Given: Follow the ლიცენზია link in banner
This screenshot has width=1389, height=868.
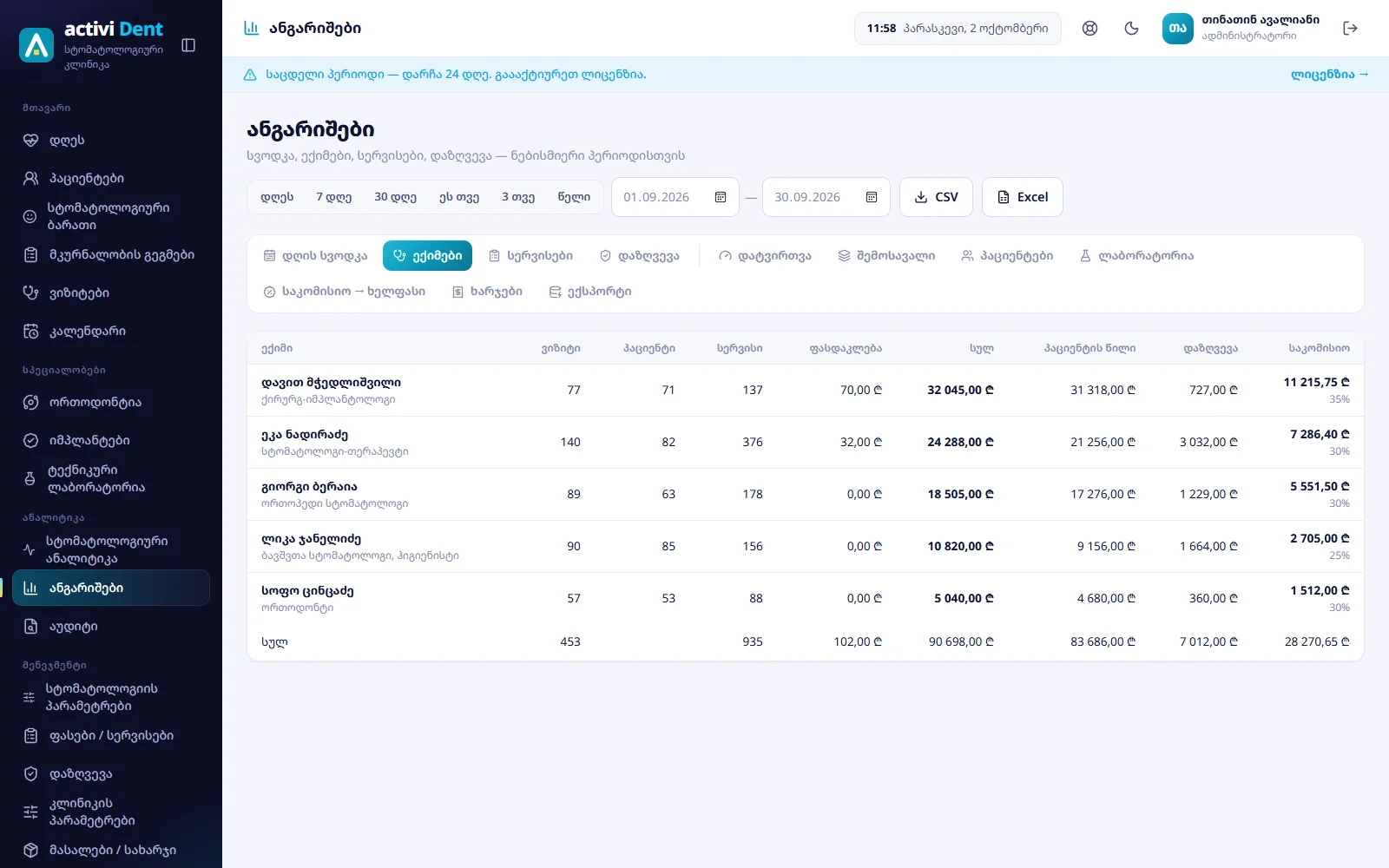Looking at the screenshot, I should (1329, 75).
